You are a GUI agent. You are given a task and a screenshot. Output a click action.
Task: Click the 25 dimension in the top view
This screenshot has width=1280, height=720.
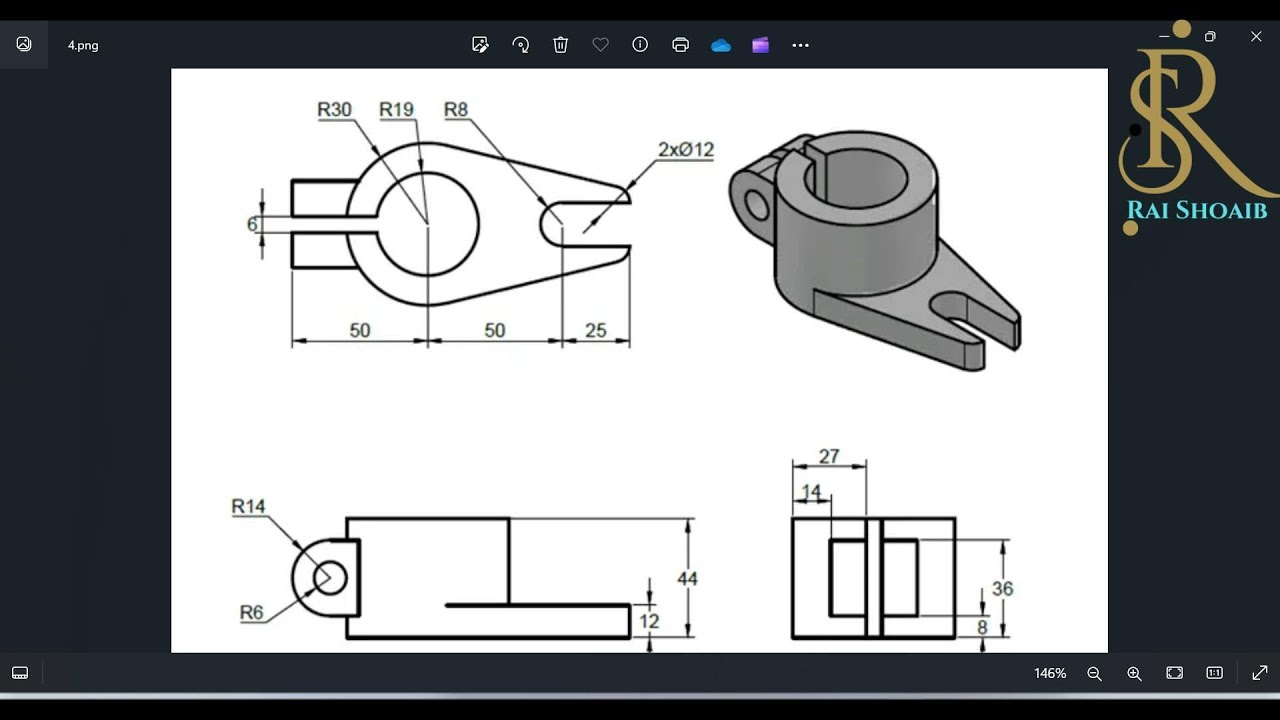point(596,331)
